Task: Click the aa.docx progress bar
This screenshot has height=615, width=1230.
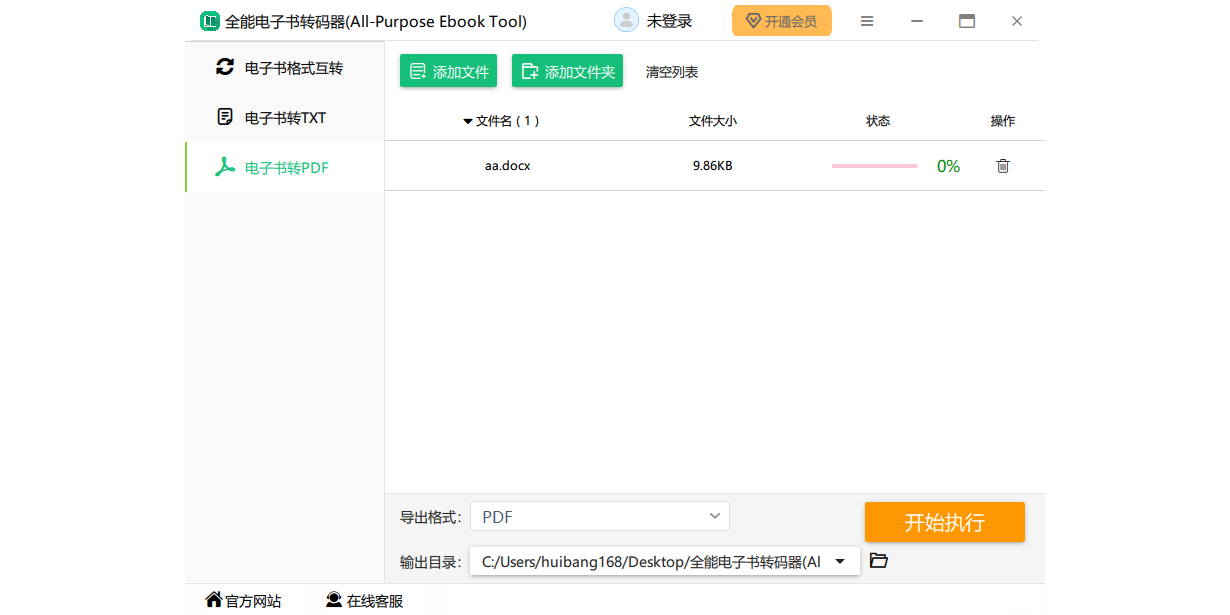Action: point(873,165)
